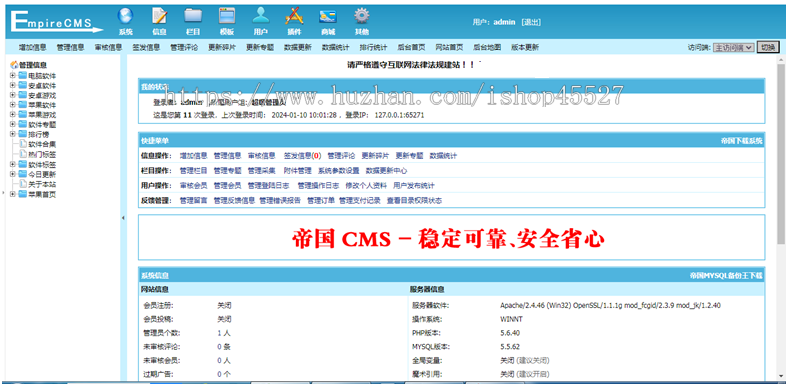Open 管理会员 in the quick menu
Viewport: 788px width, 386px height.
coord(227,185)
